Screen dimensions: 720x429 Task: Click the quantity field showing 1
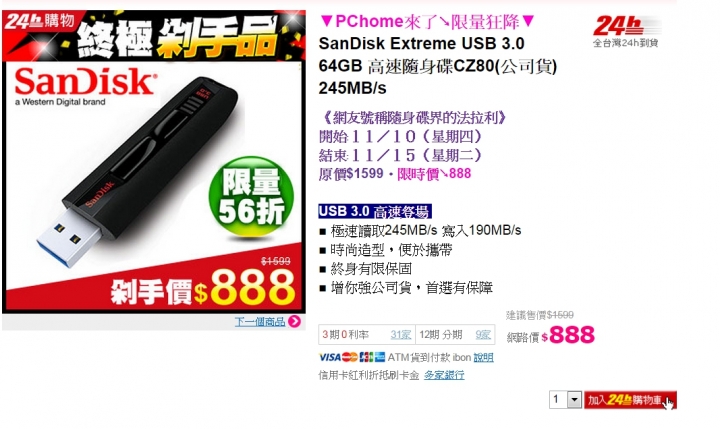[x=558, y=400]
